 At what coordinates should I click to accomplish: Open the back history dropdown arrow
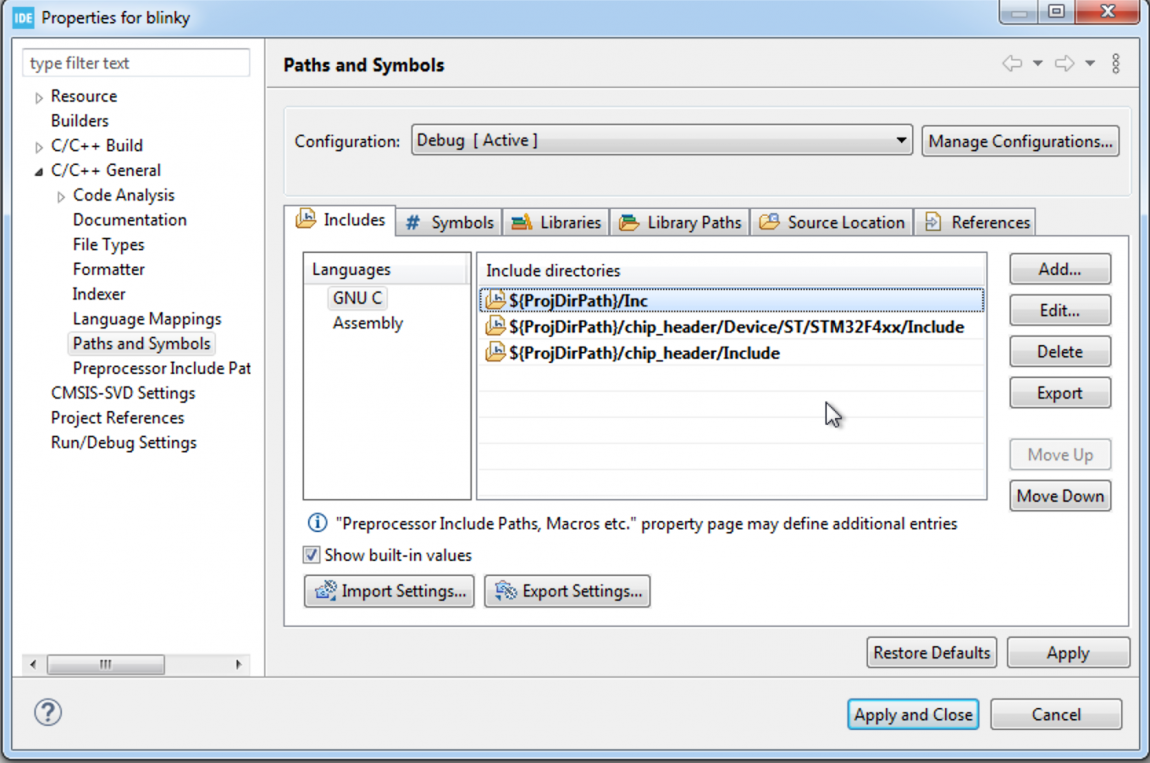(1038, 64)
